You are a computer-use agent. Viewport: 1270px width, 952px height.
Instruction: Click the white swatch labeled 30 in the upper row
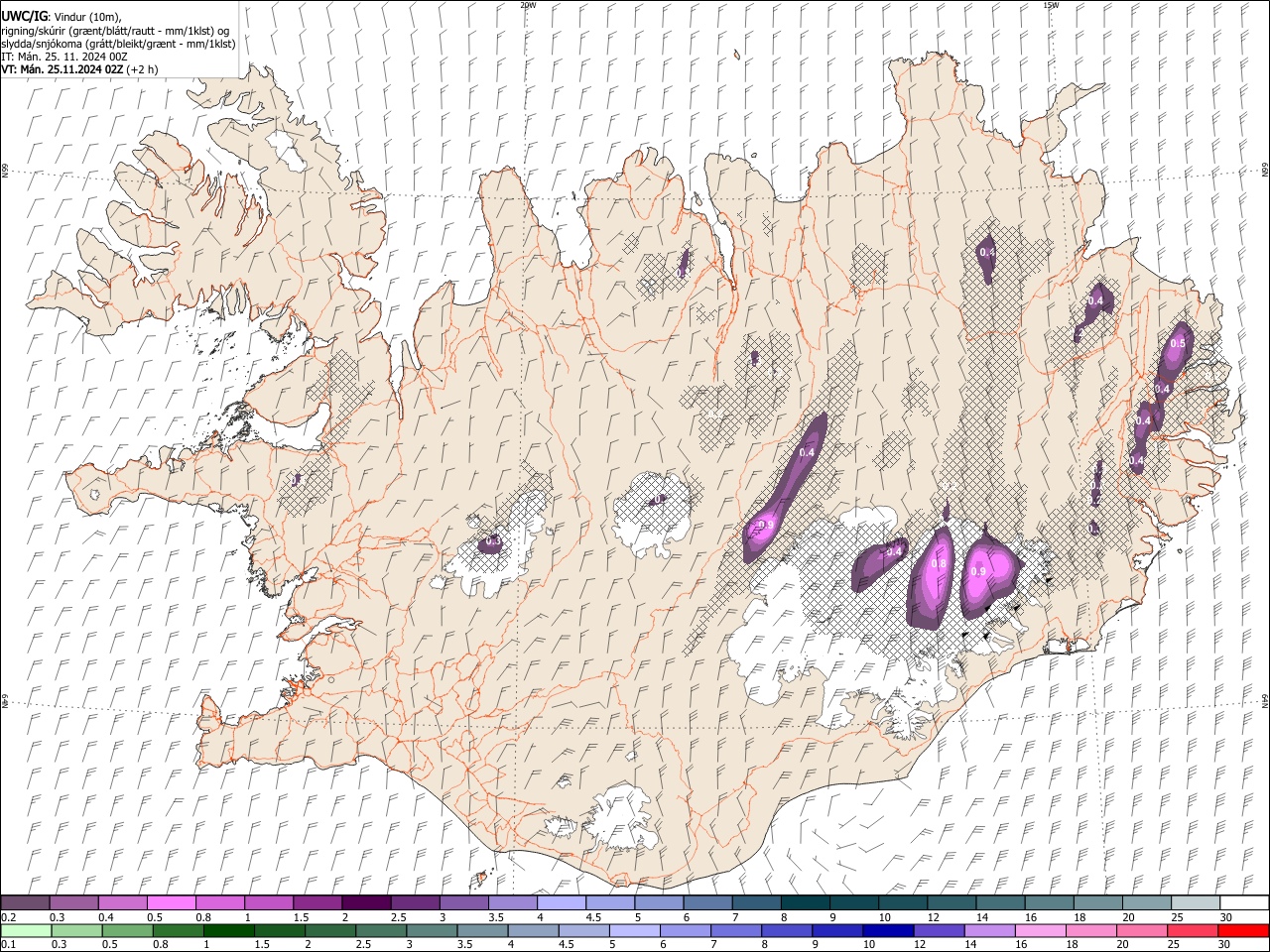pos(1244,902)
